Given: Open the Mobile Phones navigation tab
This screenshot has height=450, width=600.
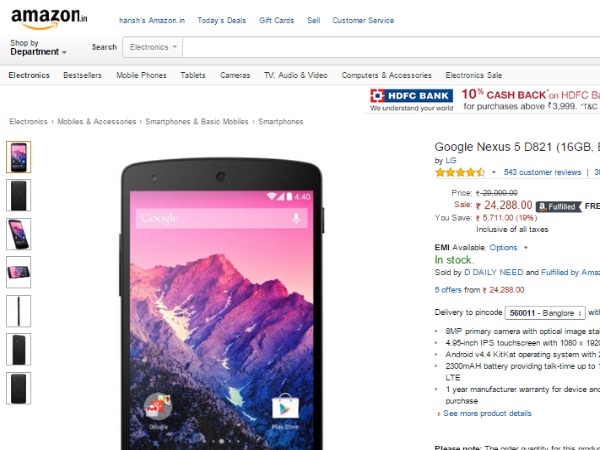Looking at the screenshot, I should (x=141, y=75).
